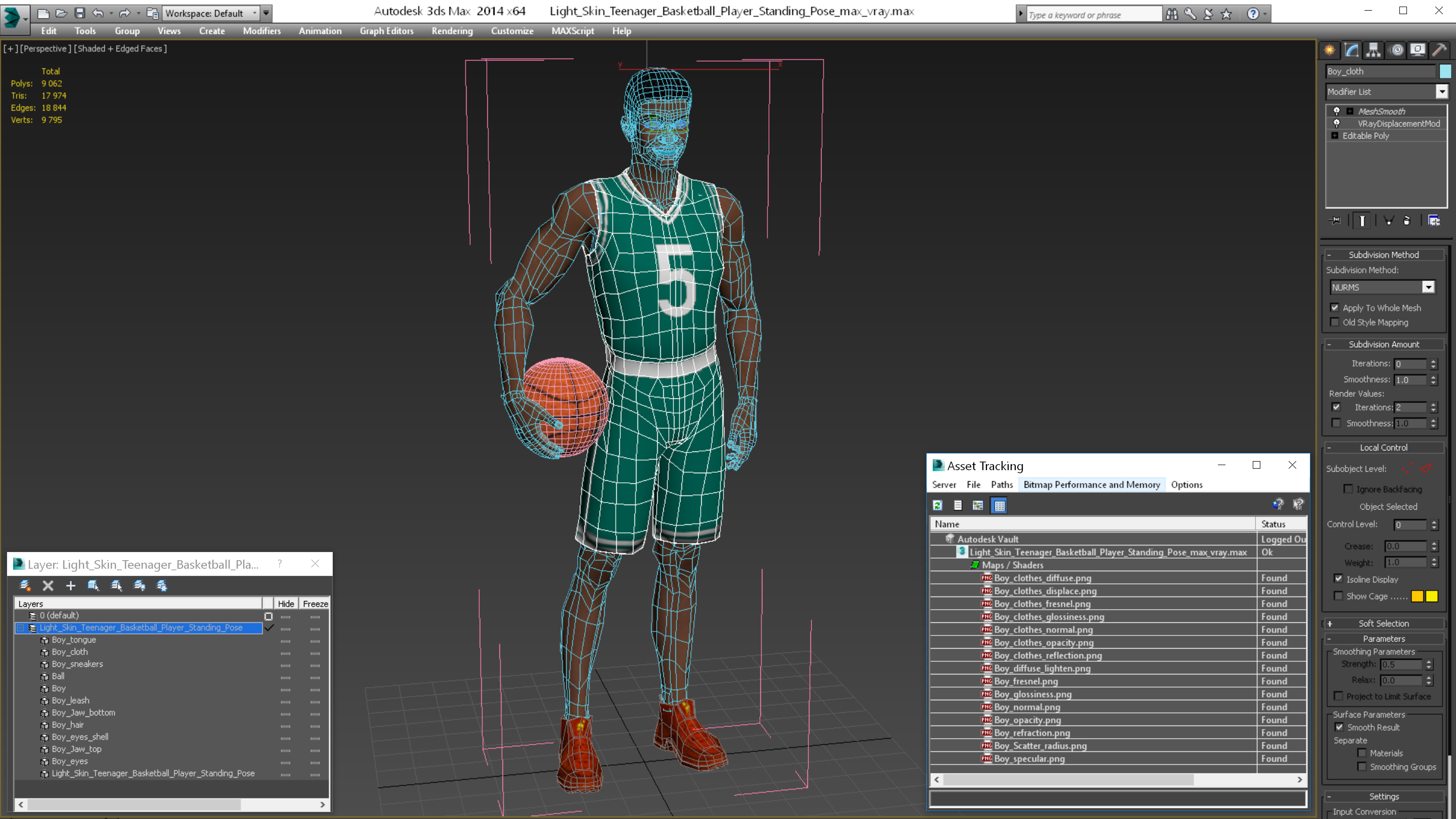Click the orange Show Cage color swatch
This screenshot has width=1456, height=819.
click(x=1418, y=597)
